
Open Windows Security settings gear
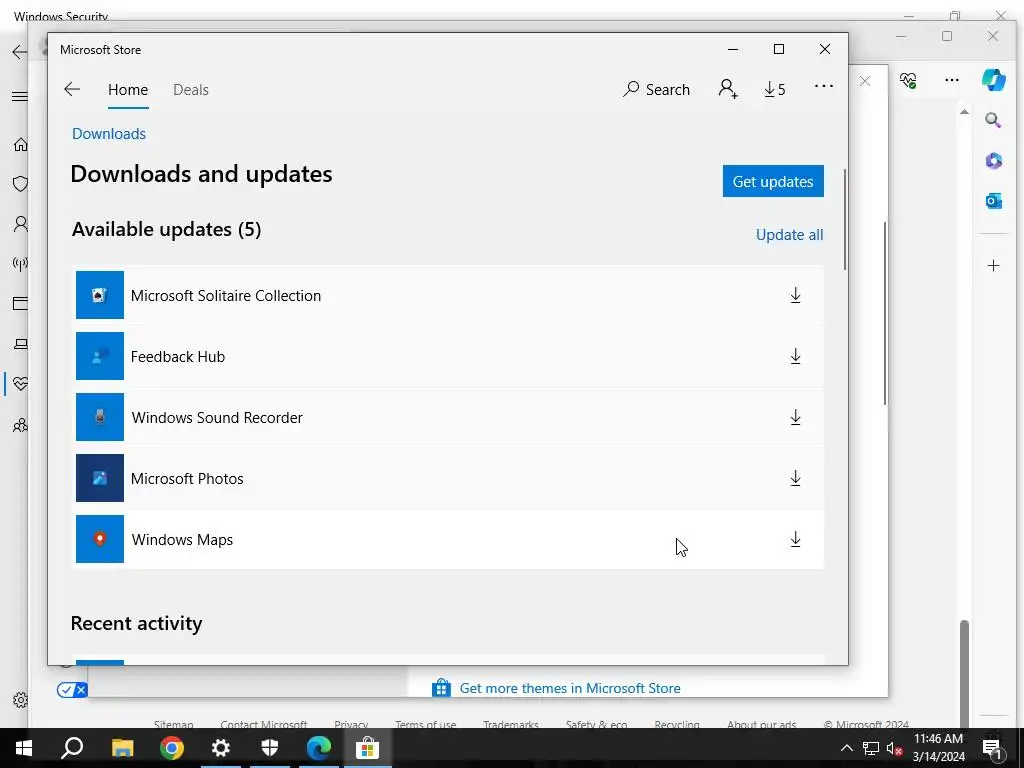tap(20, 700)
